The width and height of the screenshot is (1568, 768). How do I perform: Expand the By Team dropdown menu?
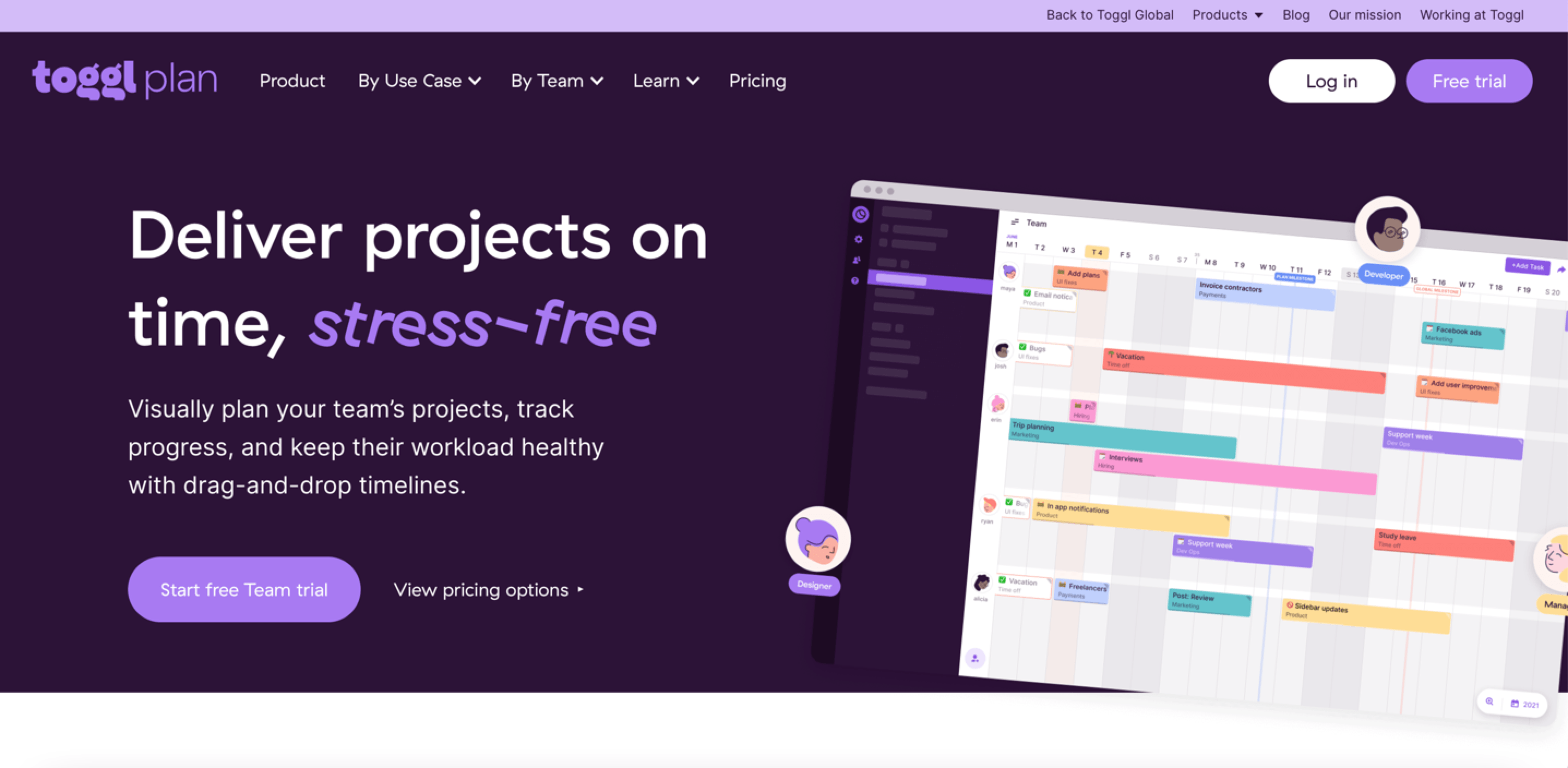tap(555, 80)
